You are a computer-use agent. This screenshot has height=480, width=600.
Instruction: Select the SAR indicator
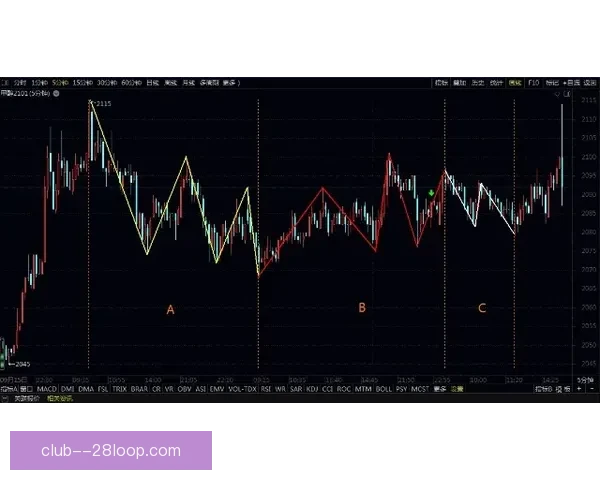[296, 389]
